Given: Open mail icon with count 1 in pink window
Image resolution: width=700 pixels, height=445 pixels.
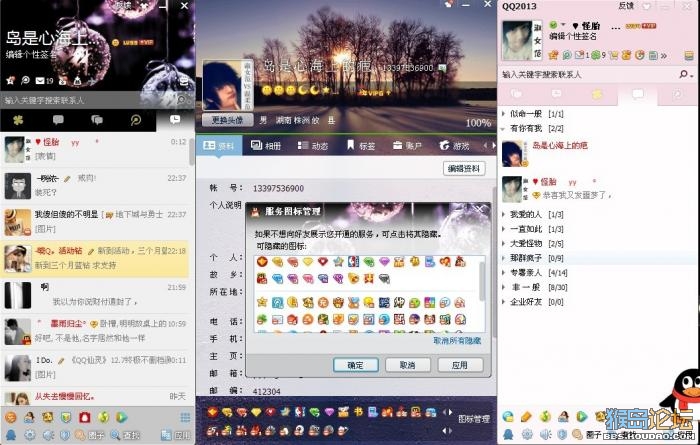Looking at the screenshot, I should [581, 55].
